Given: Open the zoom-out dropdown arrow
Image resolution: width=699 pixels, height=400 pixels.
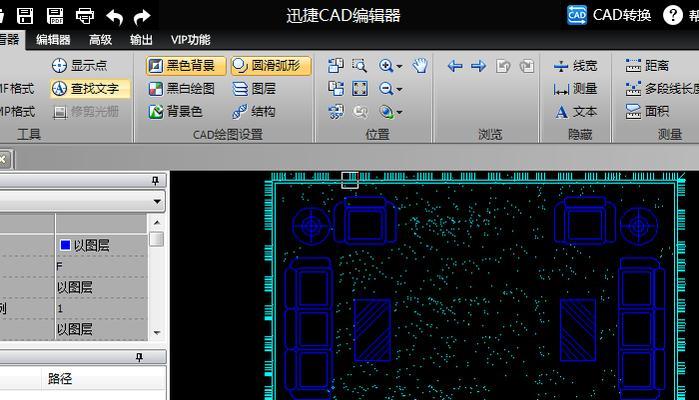Looking at the screenshot, I should coord(399,89).
